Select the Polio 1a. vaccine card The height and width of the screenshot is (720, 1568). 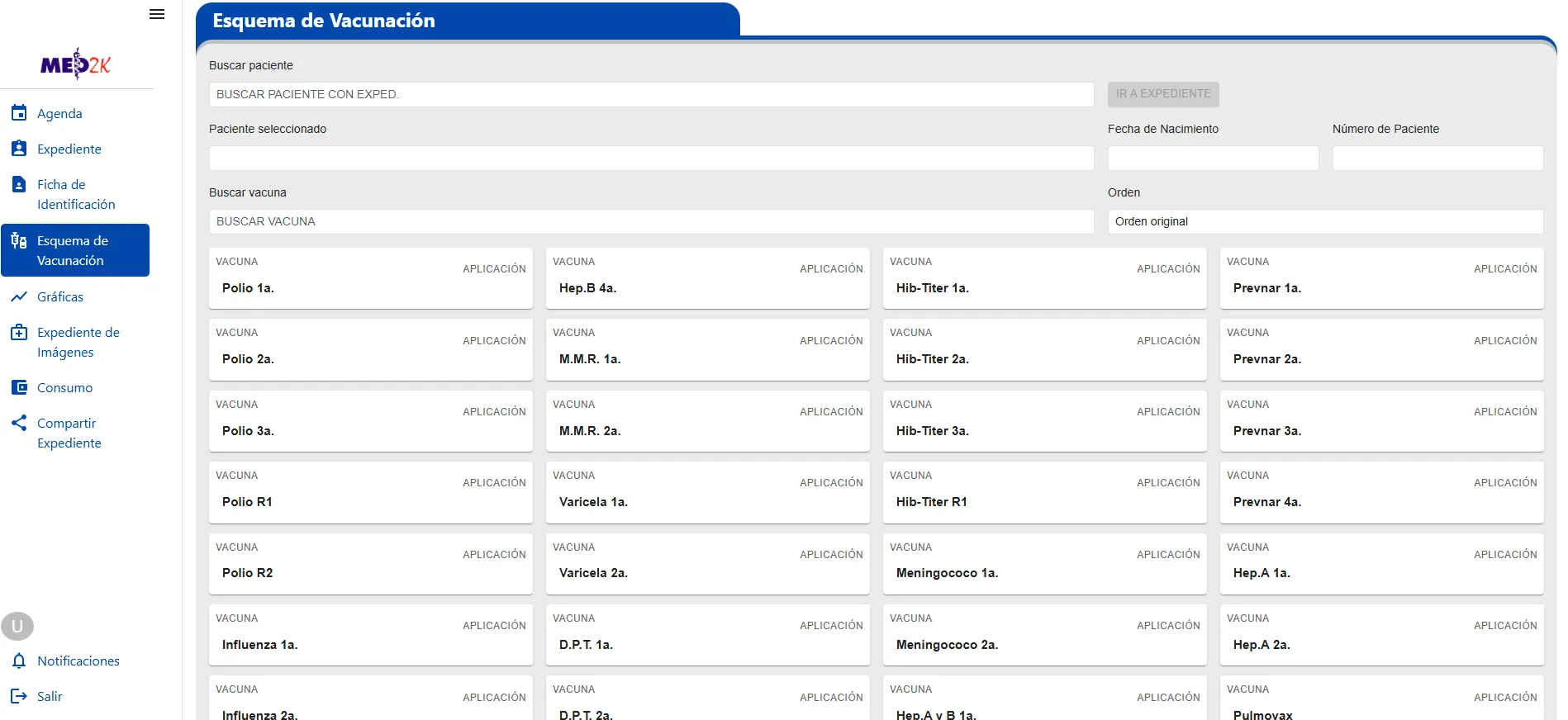pos(371,278)
